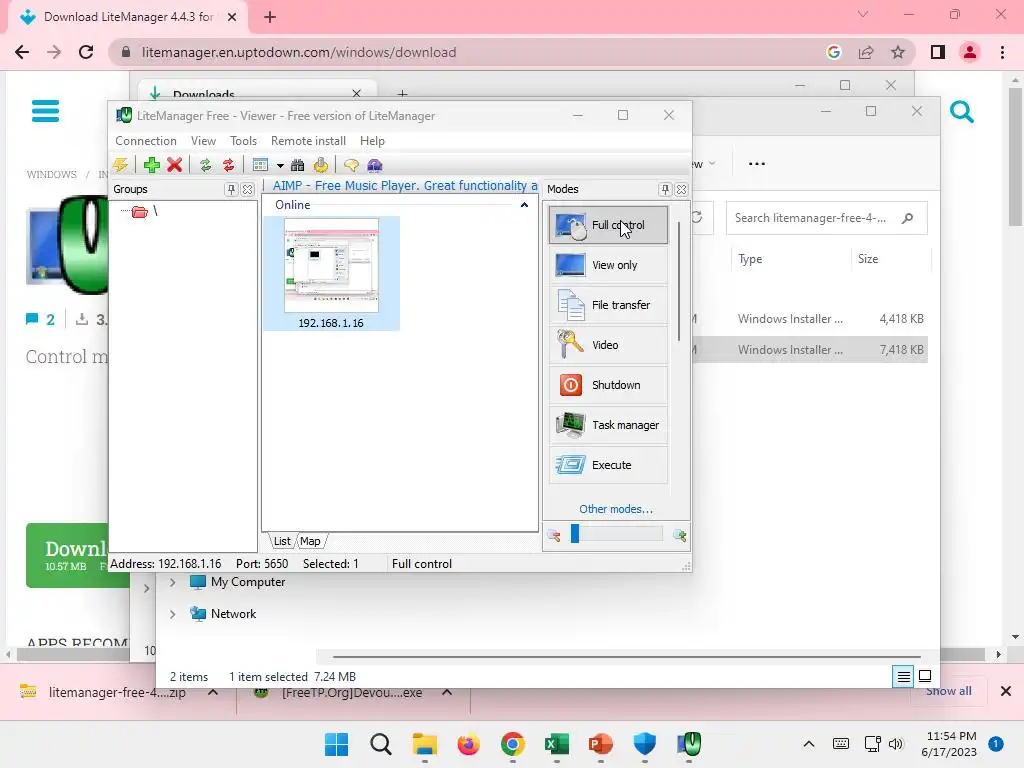This screenshot has width=1024, height=768.
Task: Click the Search litemanager-free field in Explorer
Action: [826, 218]
